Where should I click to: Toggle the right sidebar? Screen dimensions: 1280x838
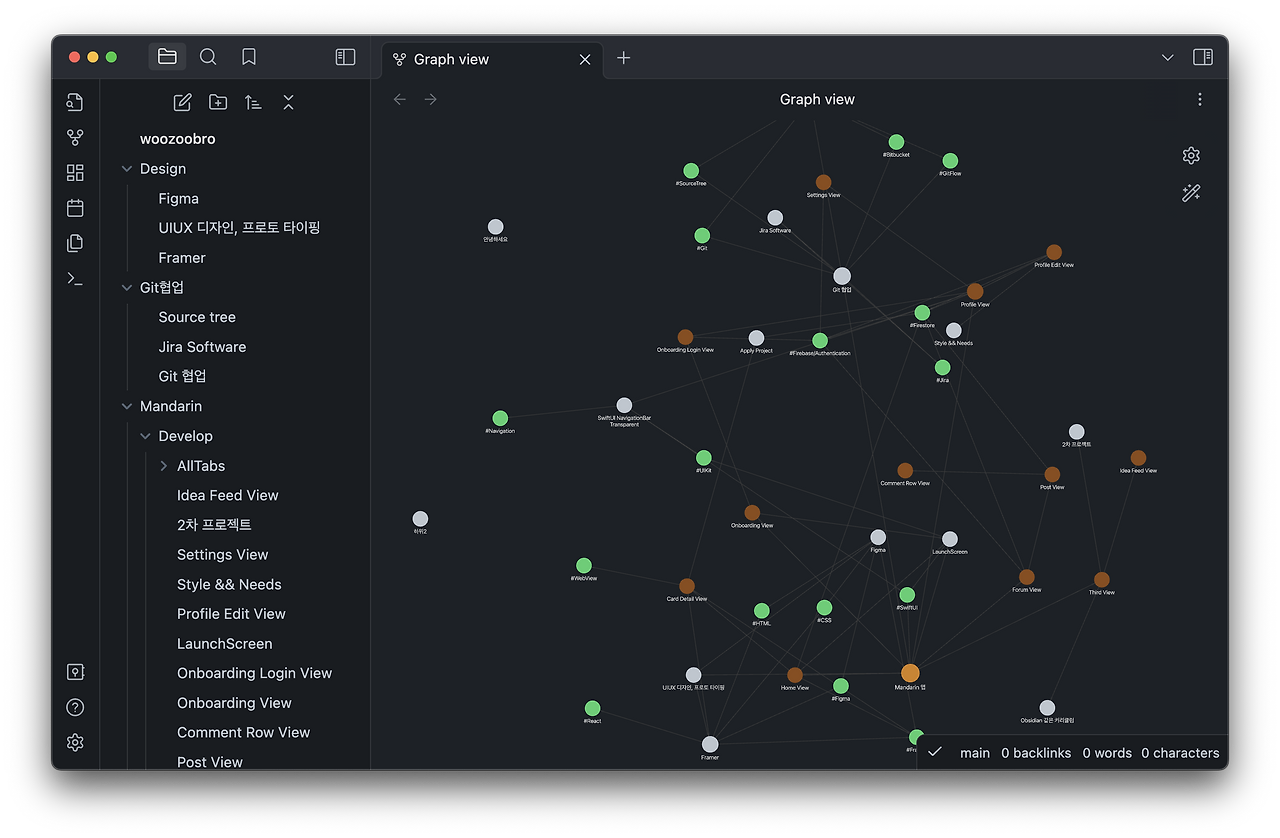1203,57
